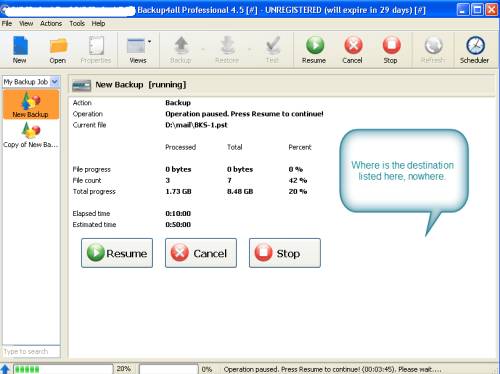
Task: Open the Actions menu
Action: [51, 23]
